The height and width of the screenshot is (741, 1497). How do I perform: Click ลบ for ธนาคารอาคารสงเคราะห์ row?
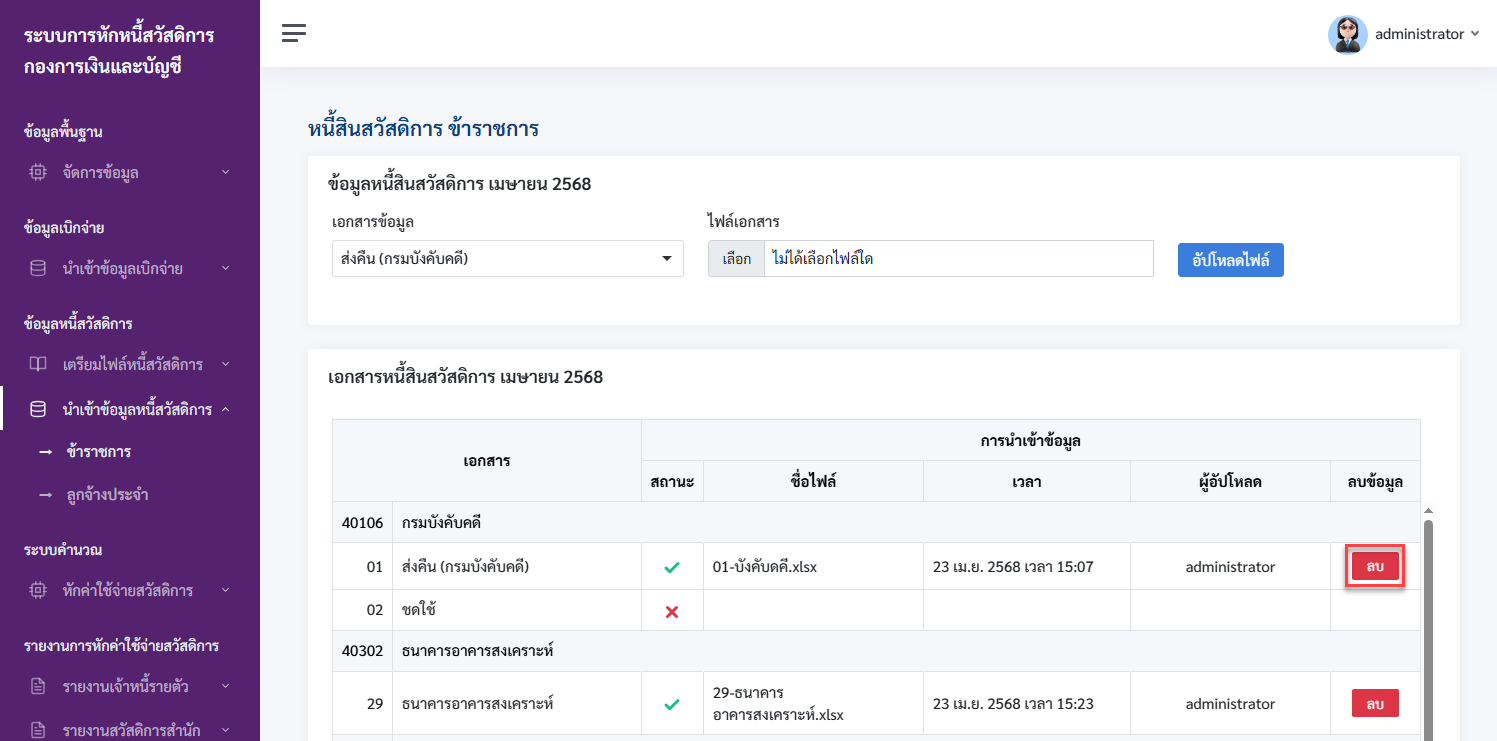(x=1375, y=704)
